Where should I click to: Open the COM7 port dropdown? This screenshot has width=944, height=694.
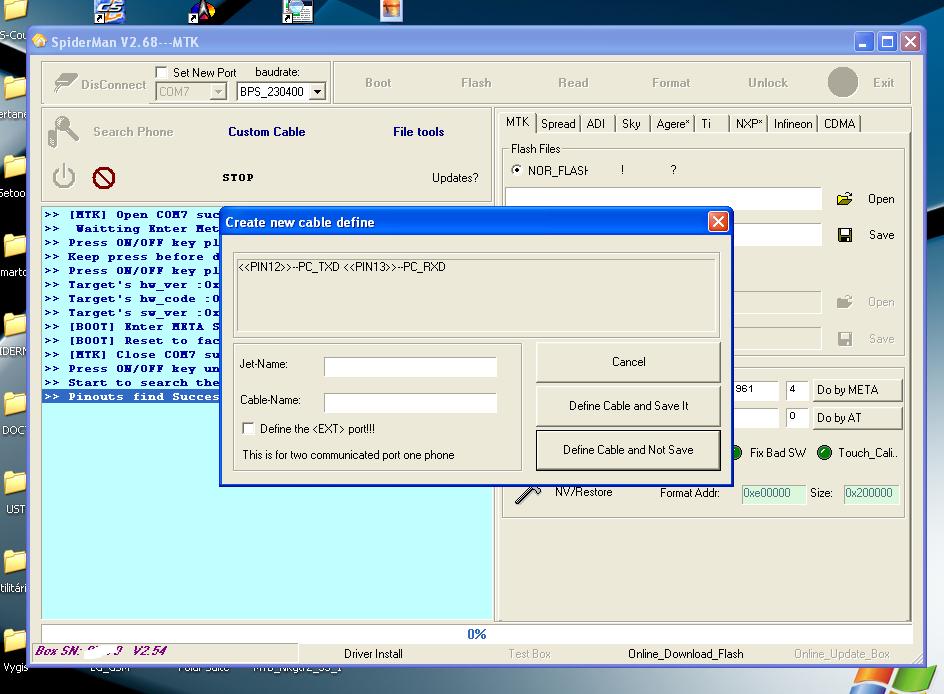click(218, 91)
